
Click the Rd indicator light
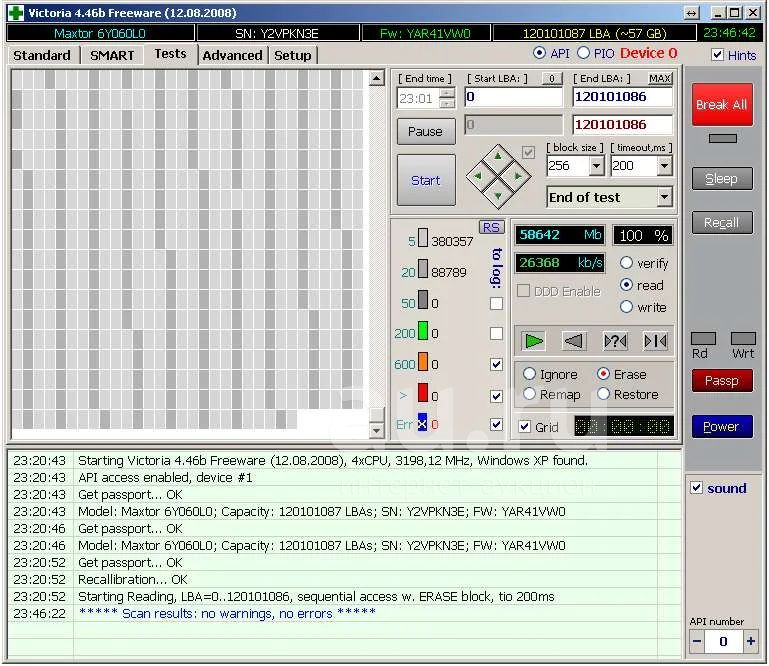coord(703,338)
